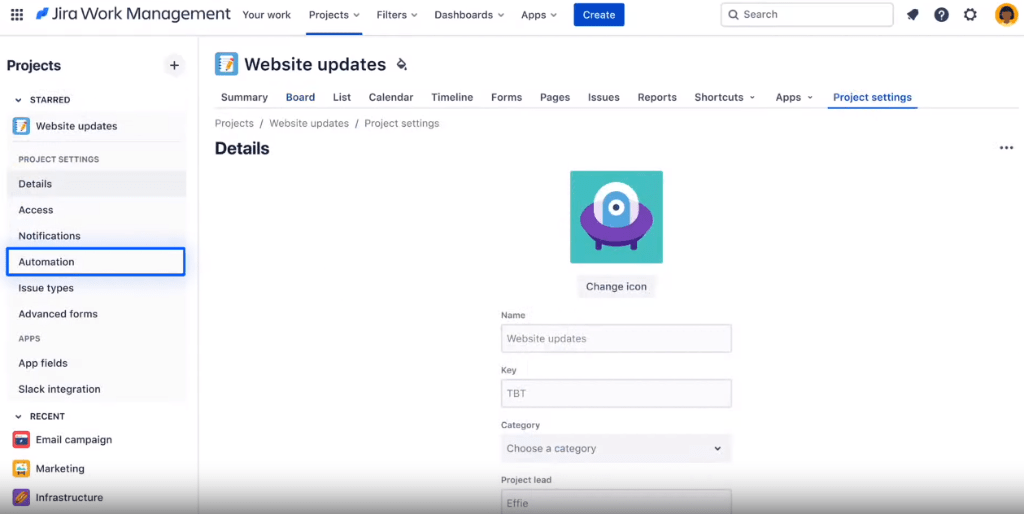Click the Search input field
This screenshot has height=514, width=1024.
pos(807,14)
